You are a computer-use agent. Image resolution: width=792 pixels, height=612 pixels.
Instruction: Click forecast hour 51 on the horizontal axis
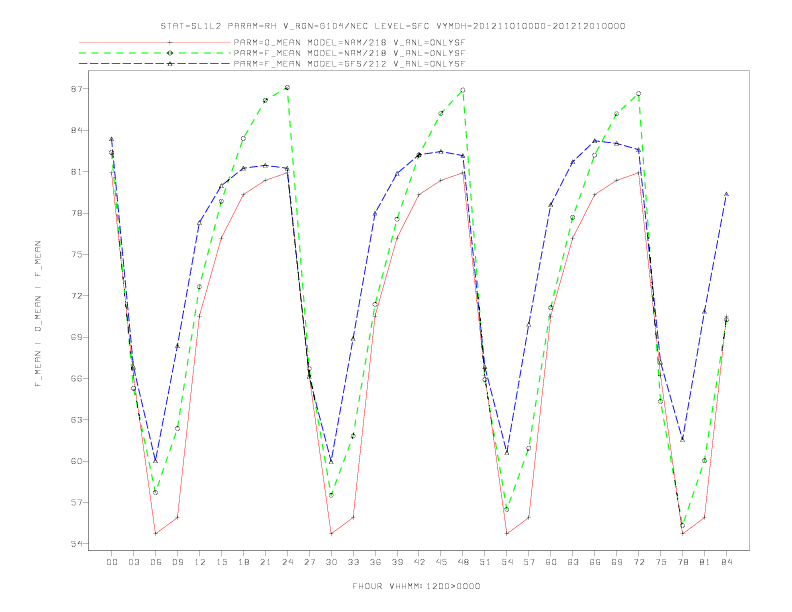tap(485, 562)
